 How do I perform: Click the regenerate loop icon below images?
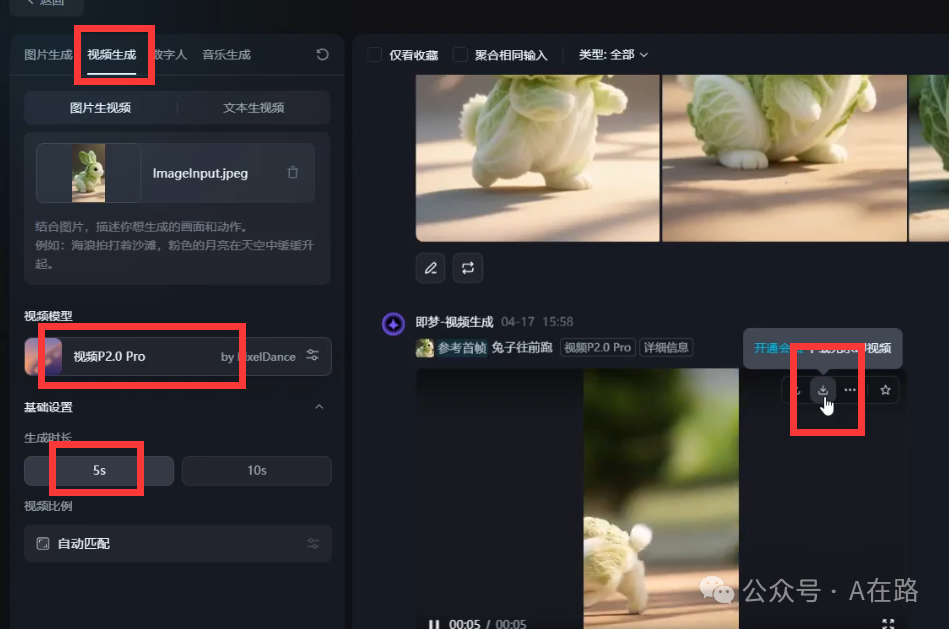point(467,268)
